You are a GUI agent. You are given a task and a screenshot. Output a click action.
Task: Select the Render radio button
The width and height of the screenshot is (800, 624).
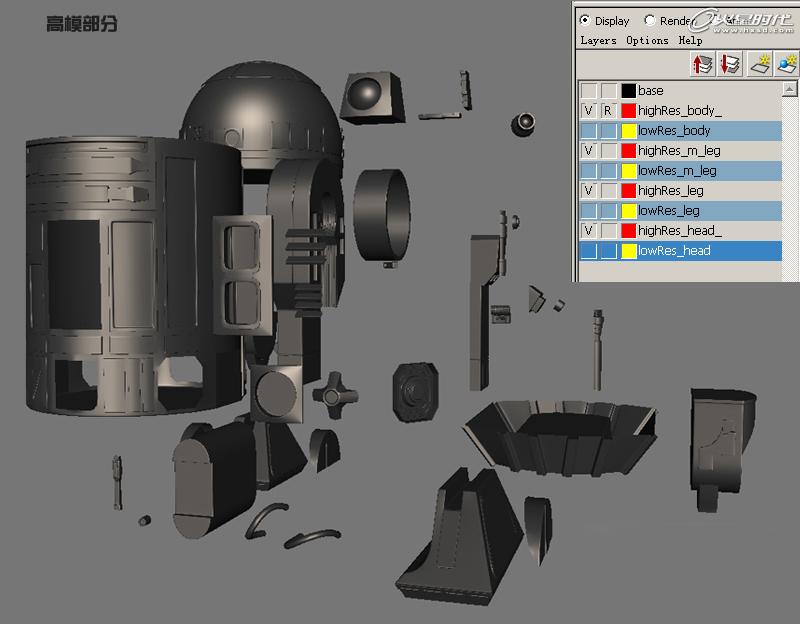(648, 20)
